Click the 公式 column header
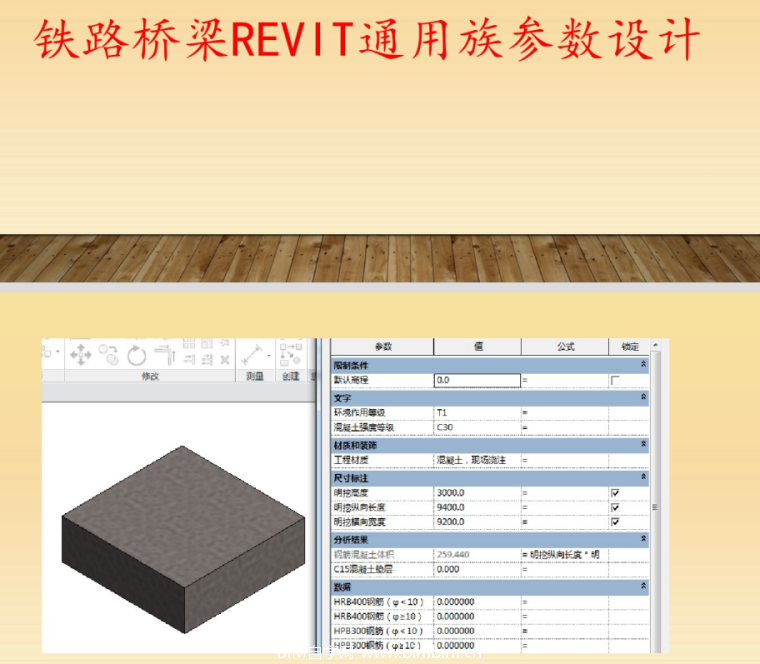Viewport: 760px width, 664px height. [565, 347]
